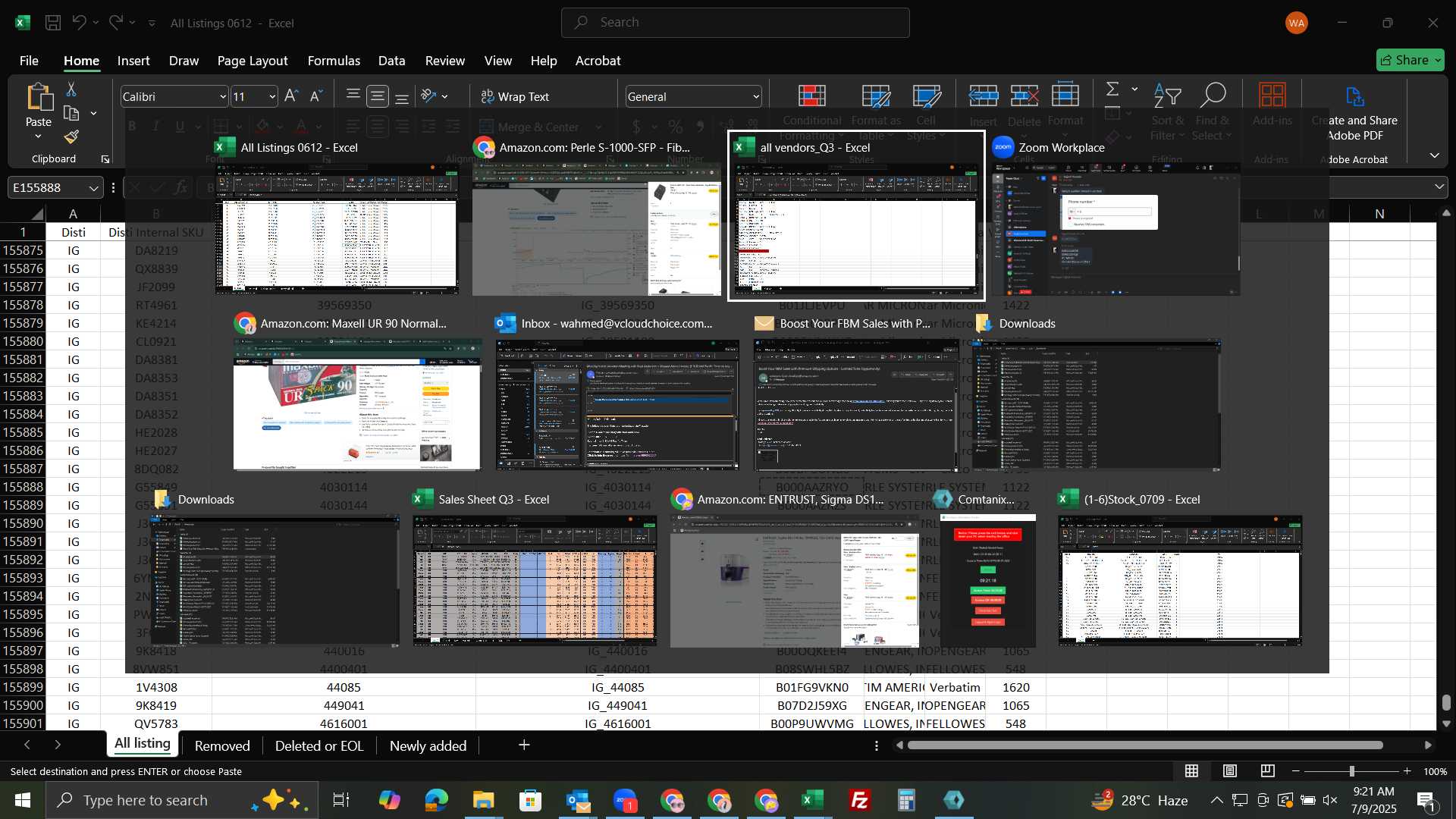Decrease font size with smaller A icon
Image resolution: width=1456 pixels, height=819 pixels.
click(317, 96)
